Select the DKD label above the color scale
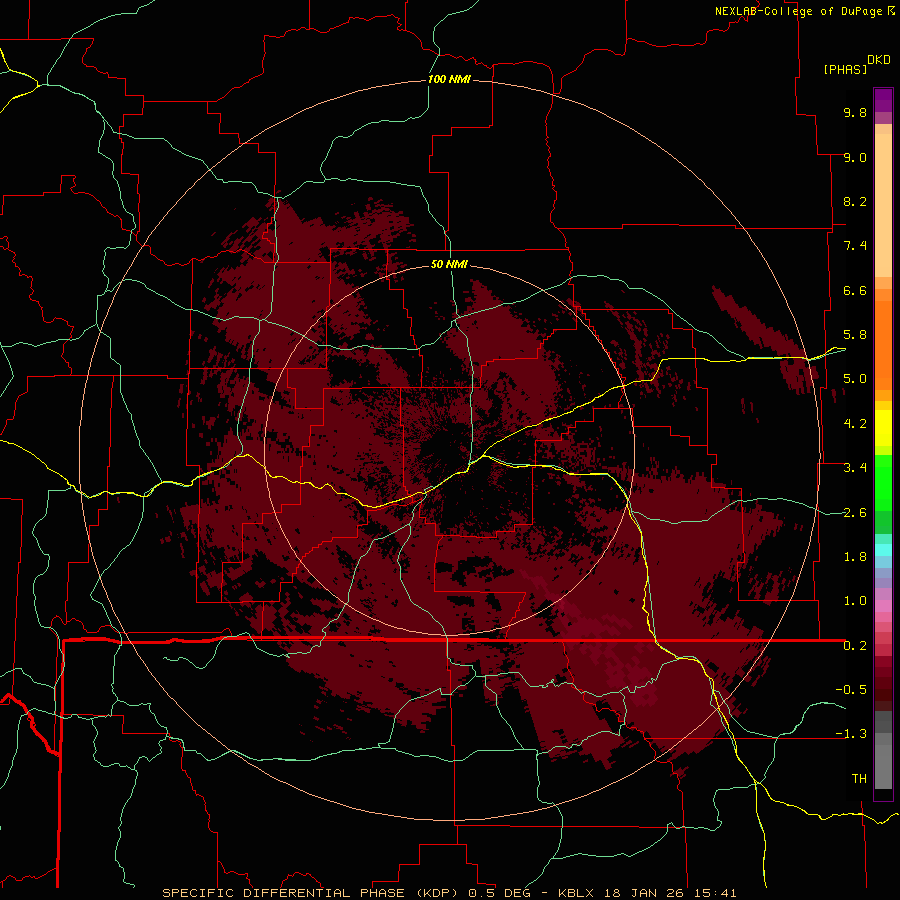900x900 pixels. 879,60
